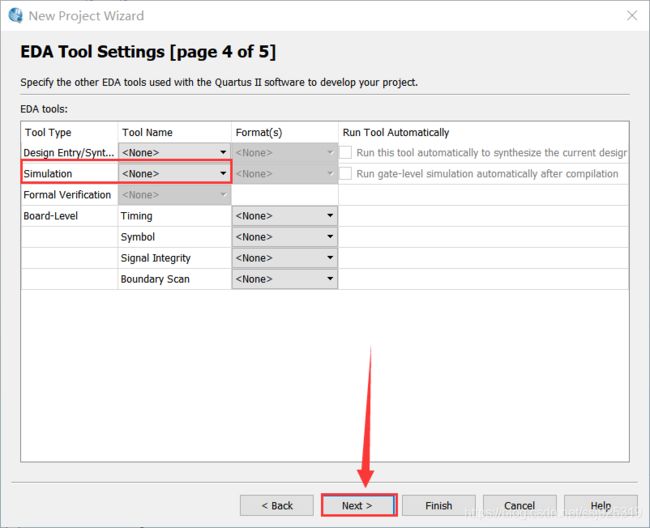Click the disabled Simulation Format(s) dropdown
This screenshot has width=650, height=528.
point(285,174)
